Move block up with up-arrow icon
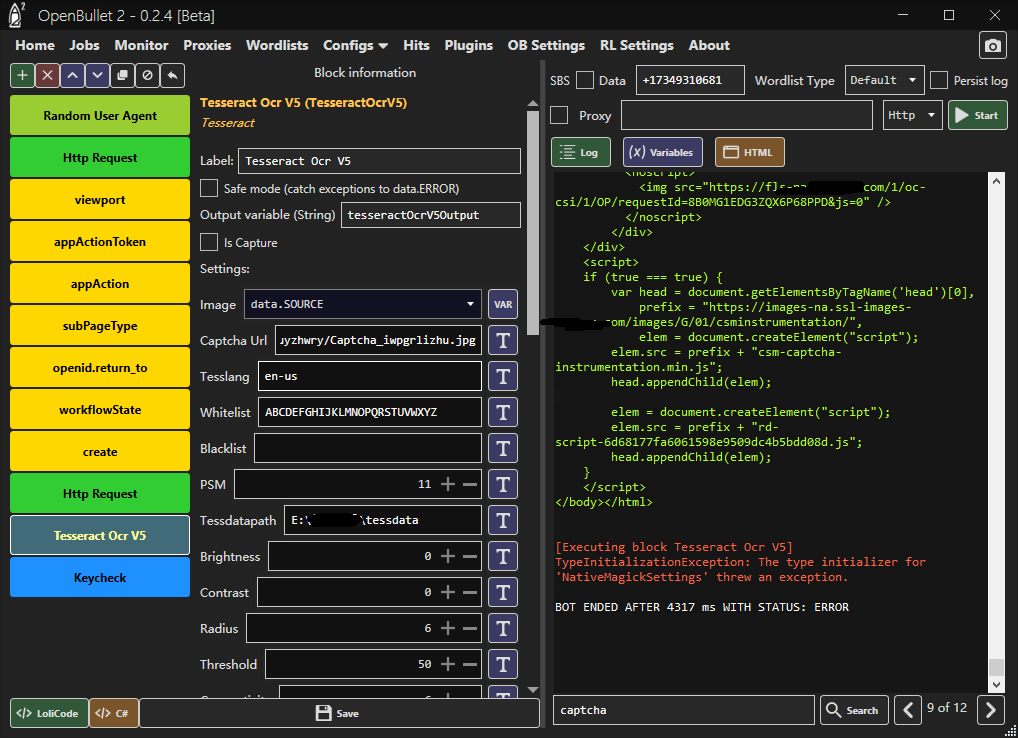This screenshot has width=1018, height=738. 73,75
